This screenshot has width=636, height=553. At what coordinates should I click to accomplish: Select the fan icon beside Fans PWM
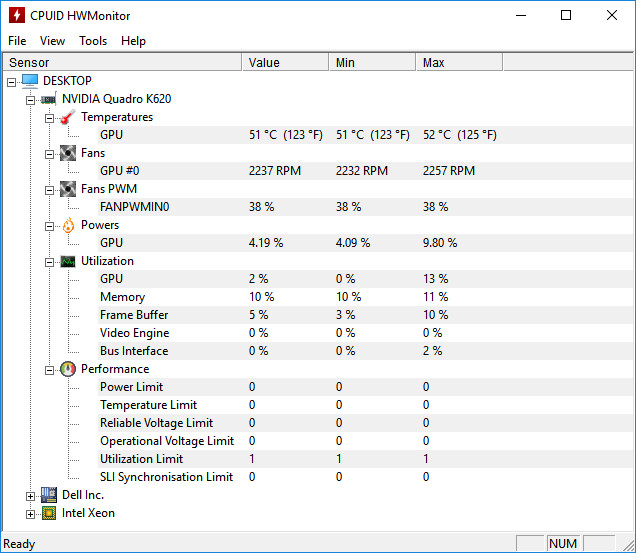pyautogui.click(x=68, y=189)
